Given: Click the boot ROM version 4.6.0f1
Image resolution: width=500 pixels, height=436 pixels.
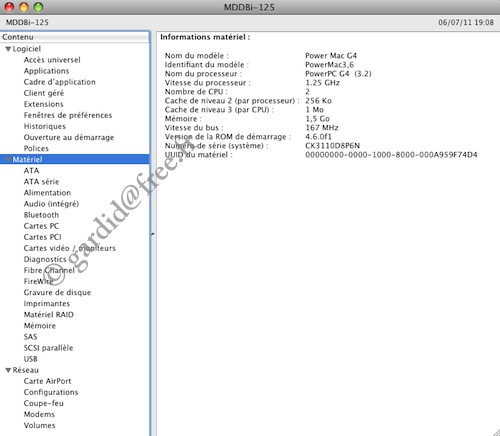Looking at the screenshot, I should tap(318, 137).
